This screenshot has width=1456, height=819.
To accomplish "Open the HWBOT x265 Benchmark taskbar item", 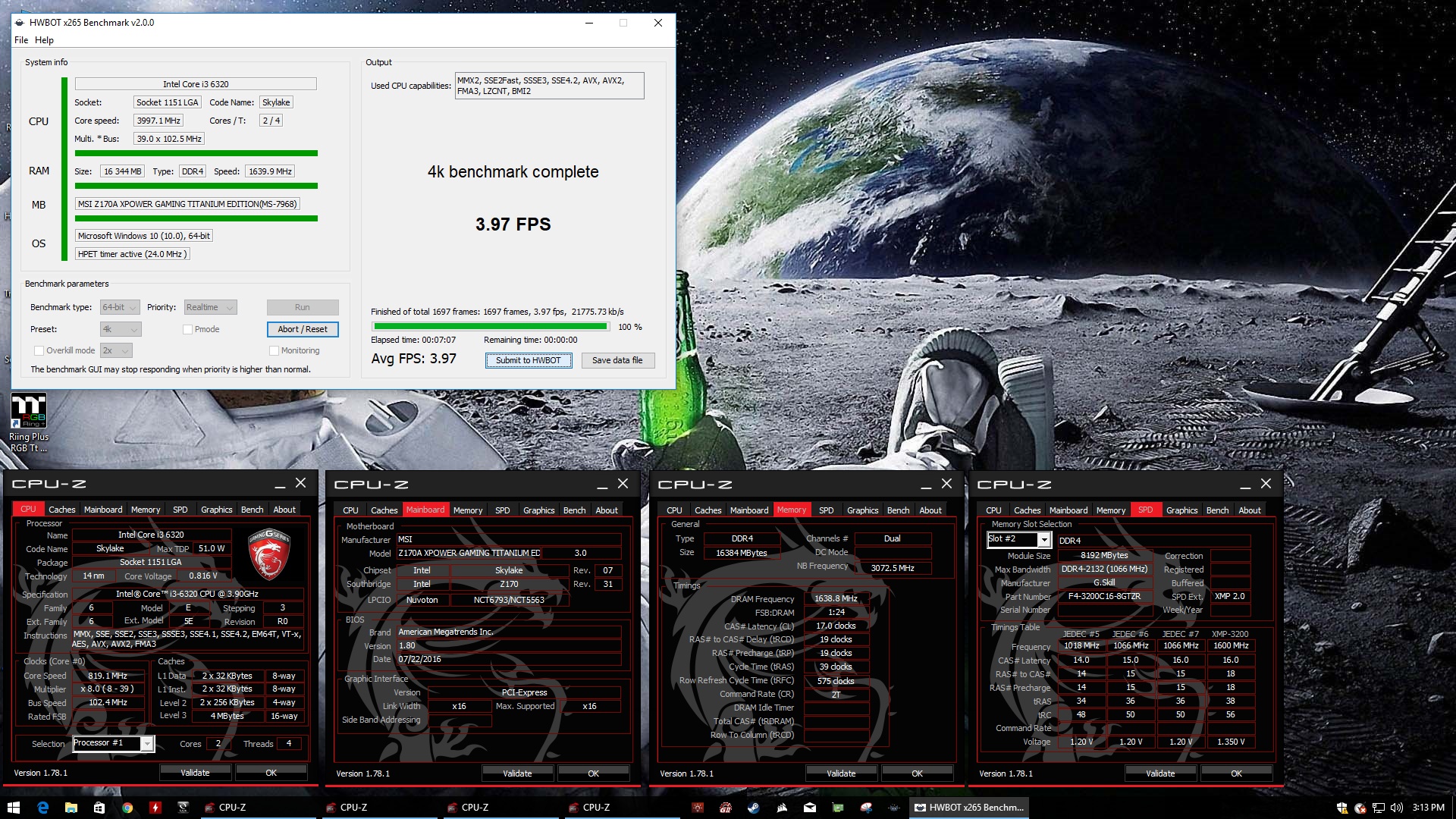I will (970, 808).
